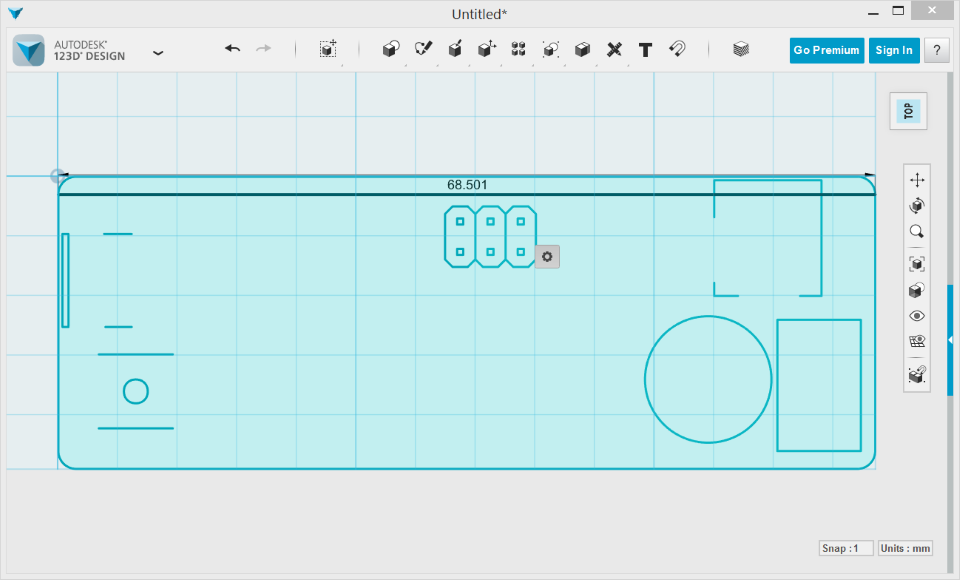Open the Primitives tool menu
Image resolution: width=960 pixels, height=580 pixels.
click(x=391, y=49)
